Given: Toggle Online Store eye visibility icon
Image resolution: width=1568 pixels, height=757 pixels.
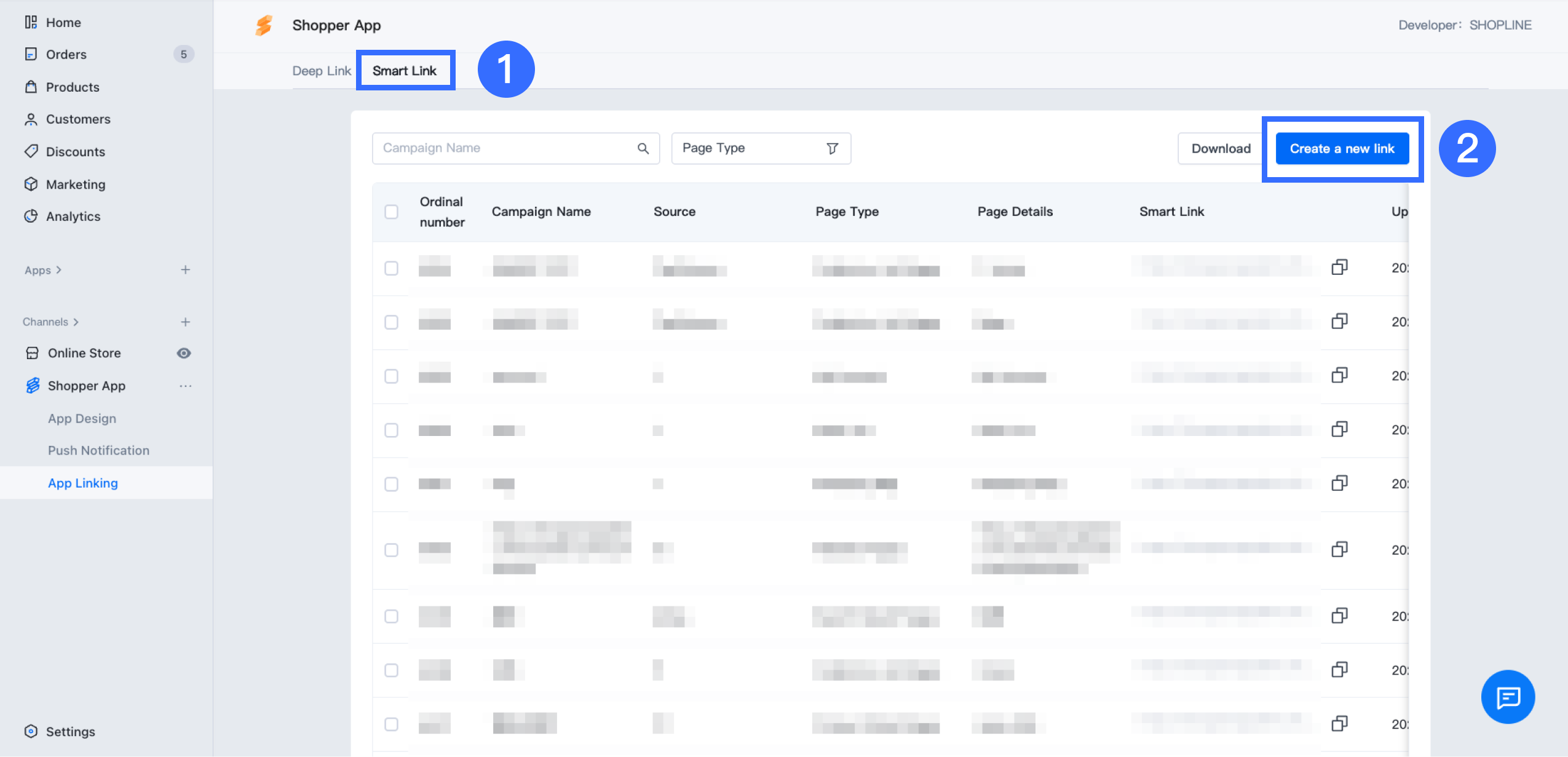Looking at the screenshot, I should tap(183, 353).
